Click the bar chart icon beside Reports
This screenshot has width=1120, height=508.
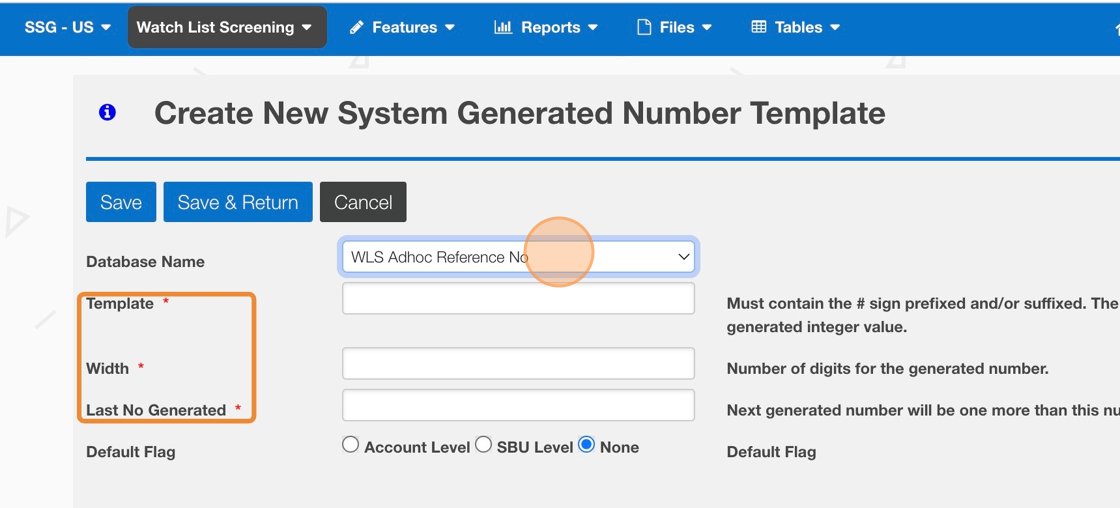coord(503,28)
